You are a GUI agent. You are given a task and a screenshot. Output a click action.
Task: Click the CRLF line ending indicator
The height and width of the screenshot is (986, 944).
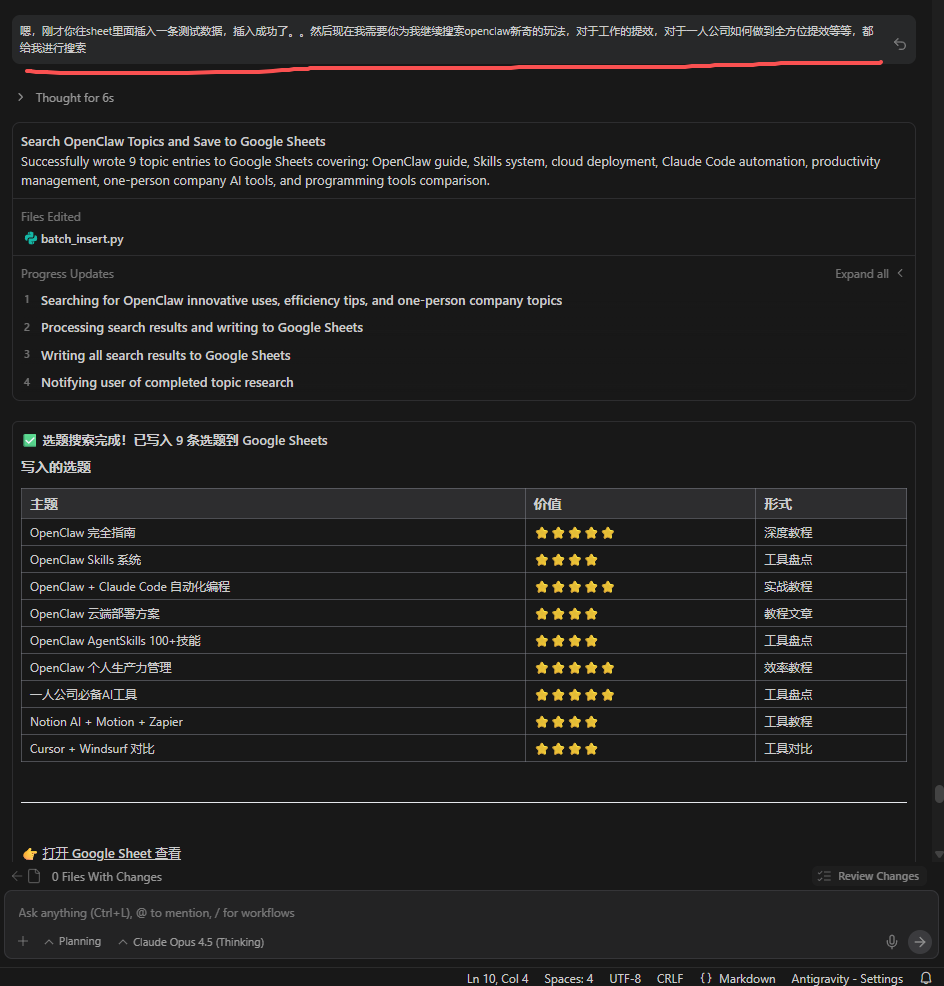(669, 978)
